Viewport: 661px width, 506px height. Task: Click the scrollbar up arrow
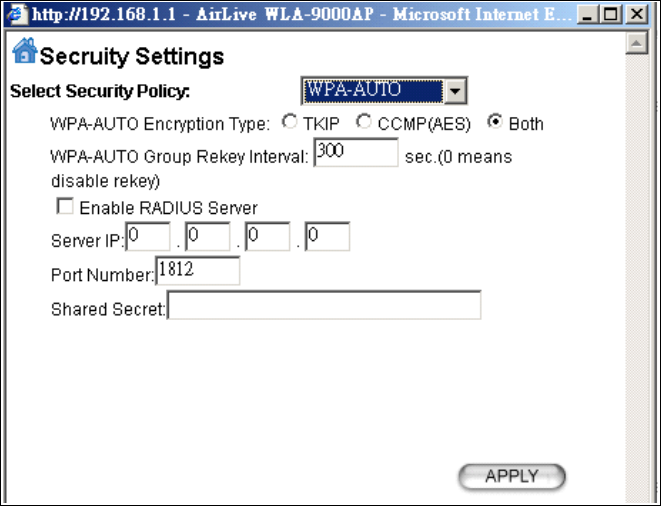637,43
